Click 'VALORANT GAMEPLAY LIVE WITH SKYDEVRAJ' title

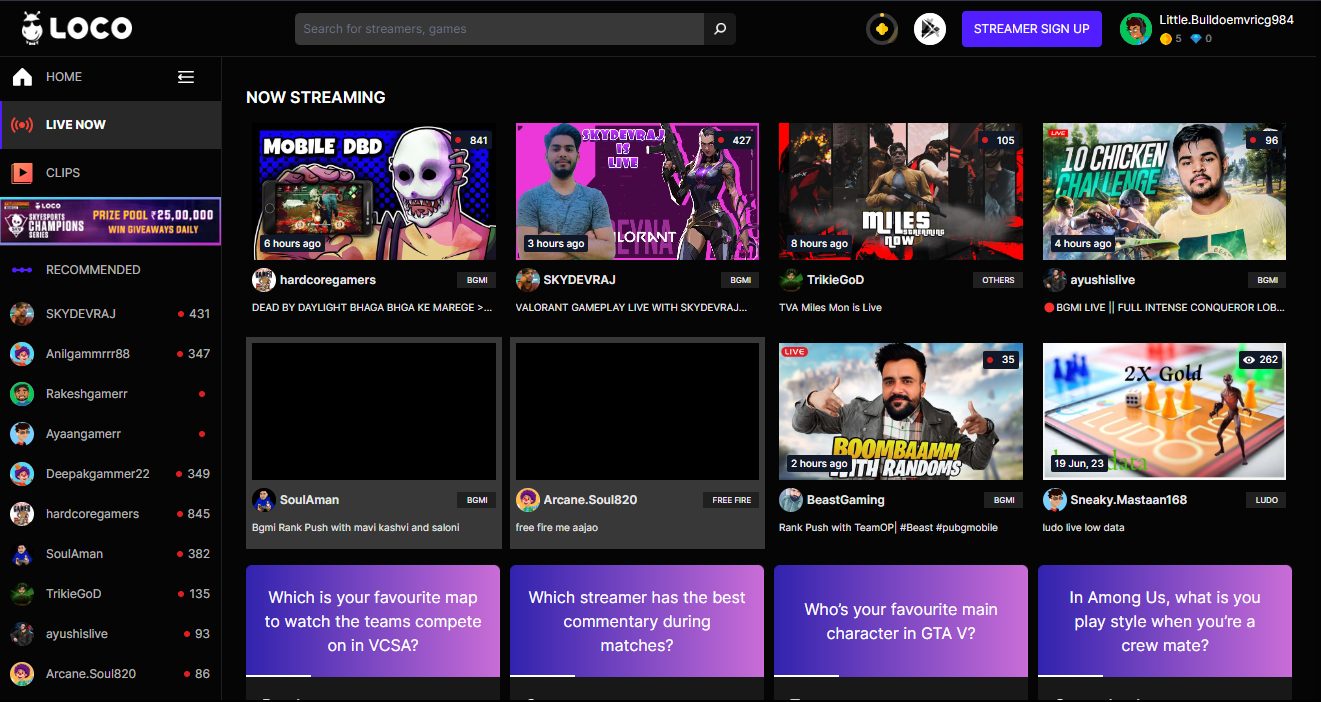point(631,308)
